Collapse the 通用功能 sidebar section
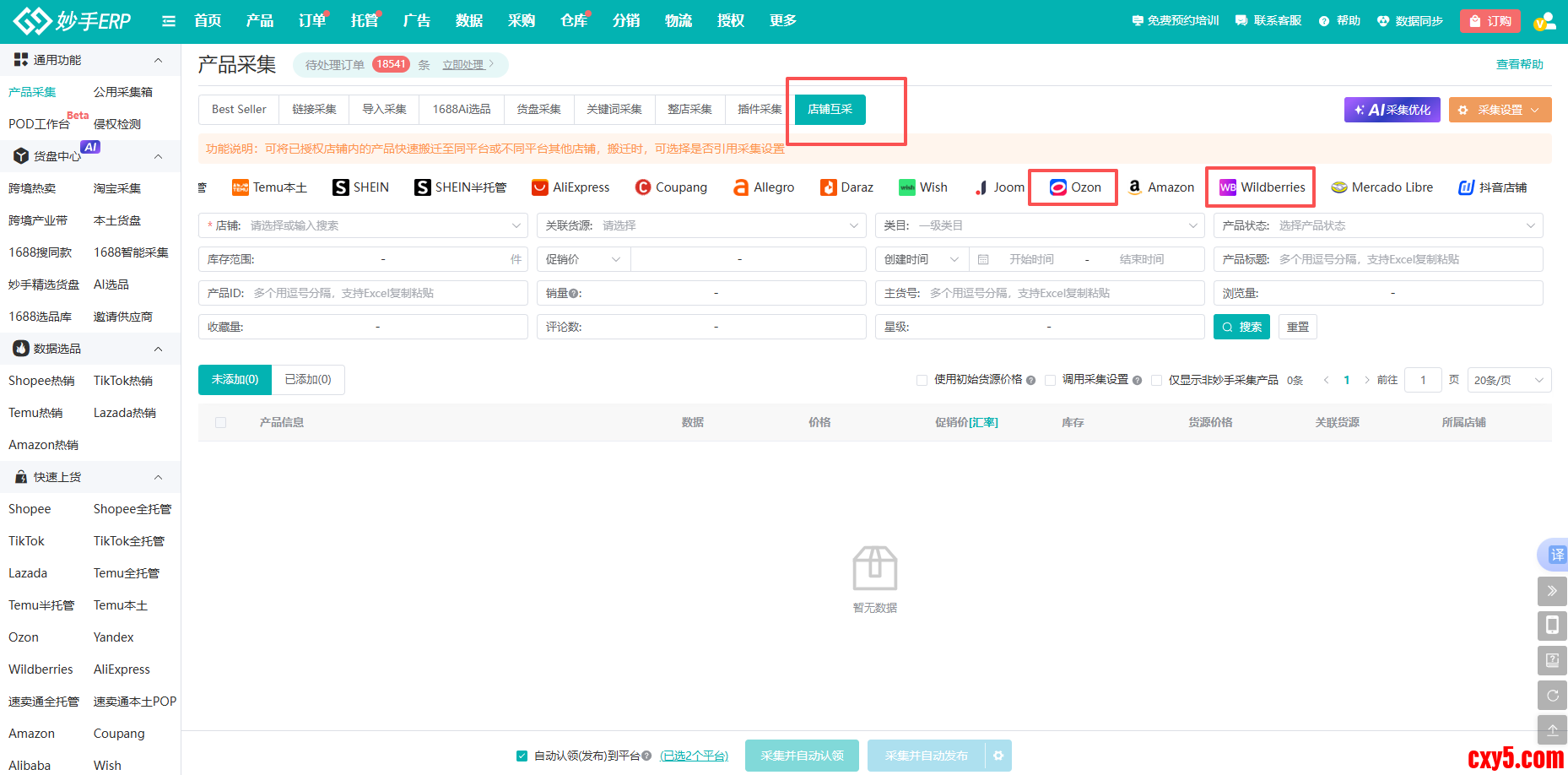The image size is (1568, 775). pyautogui.click(x=158, y=60)
